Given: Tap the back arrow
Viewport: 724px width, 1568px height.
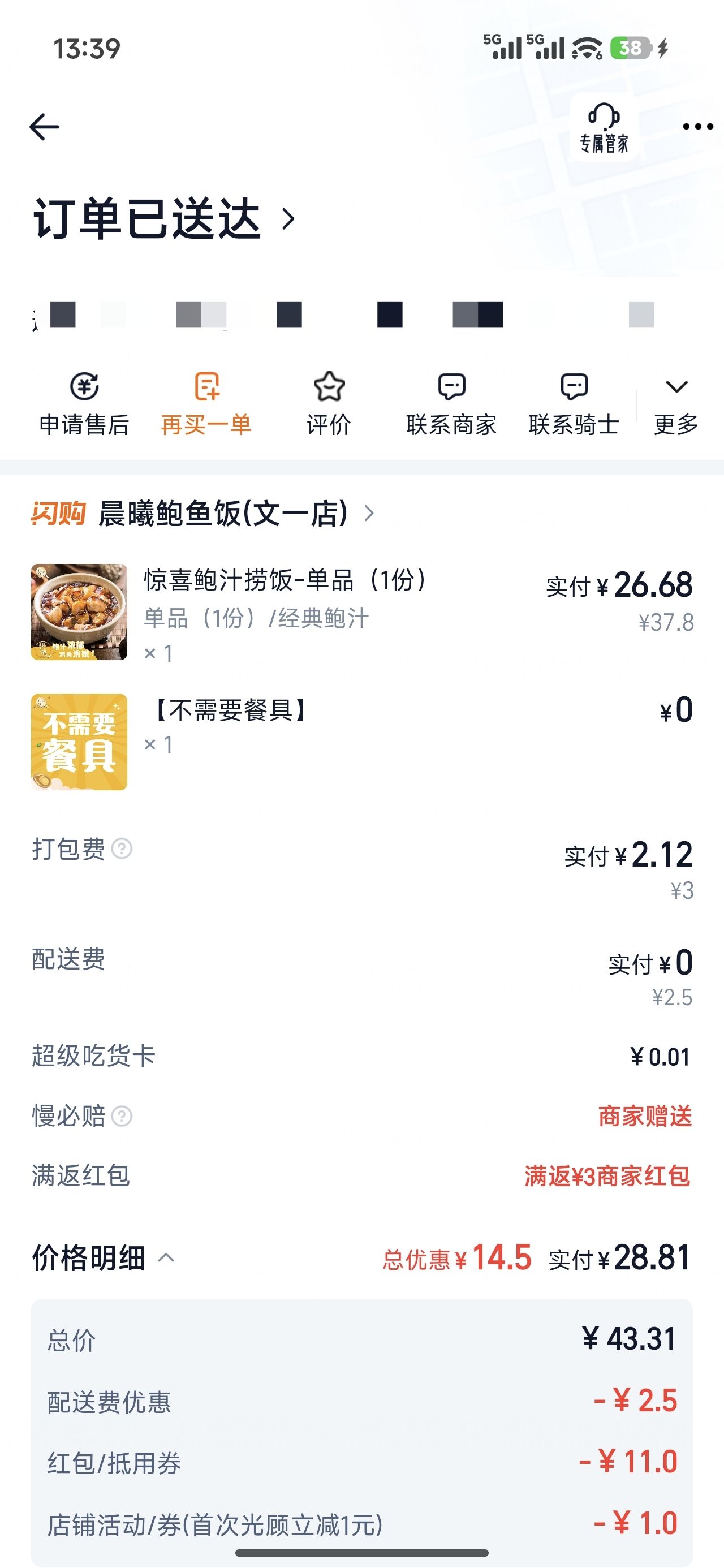Looking at the screenshot, I should pyautogui.click(x=45, y=127).
